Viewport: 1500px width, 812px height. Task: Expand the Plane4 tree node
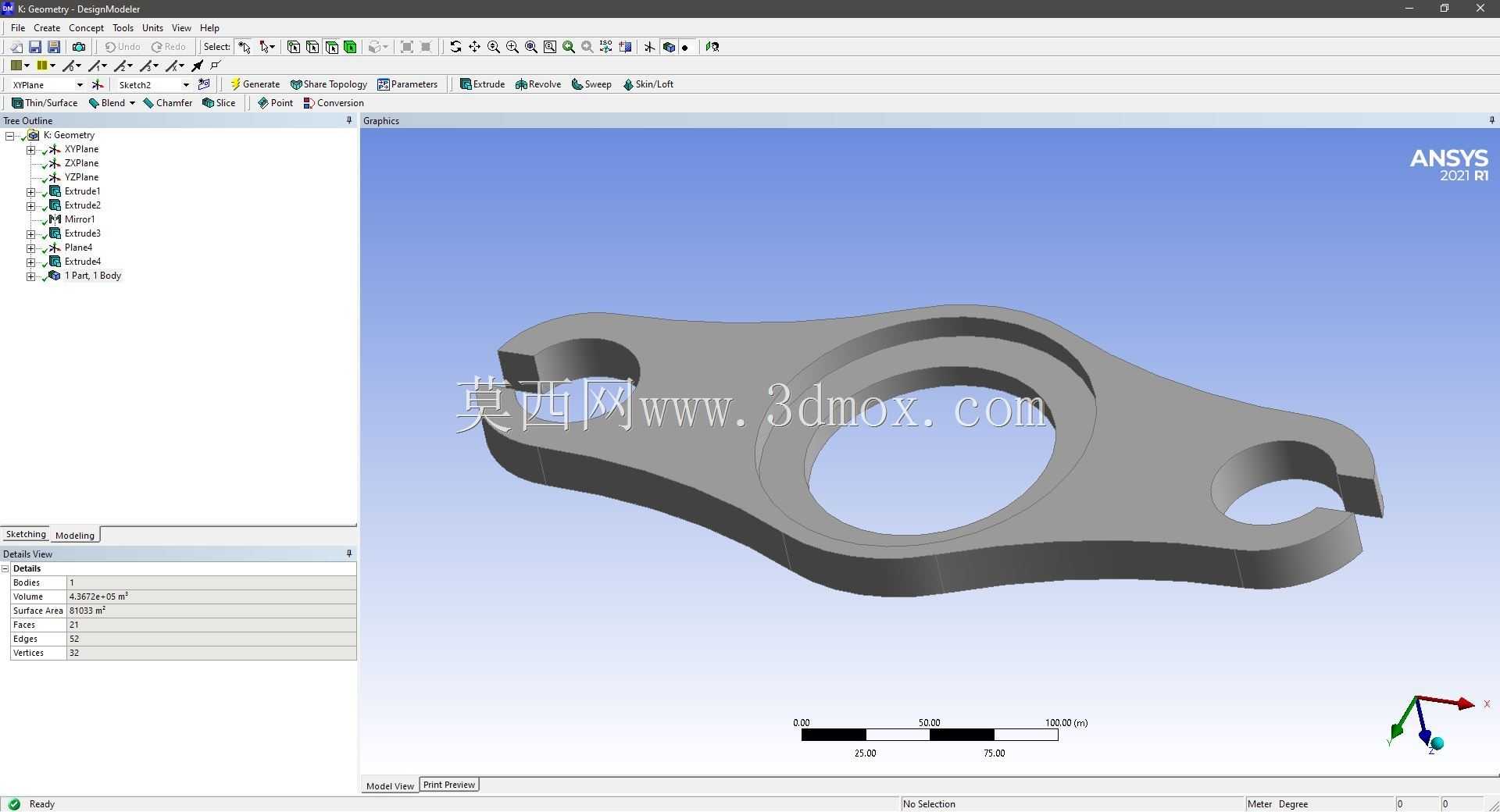(30, 248)
